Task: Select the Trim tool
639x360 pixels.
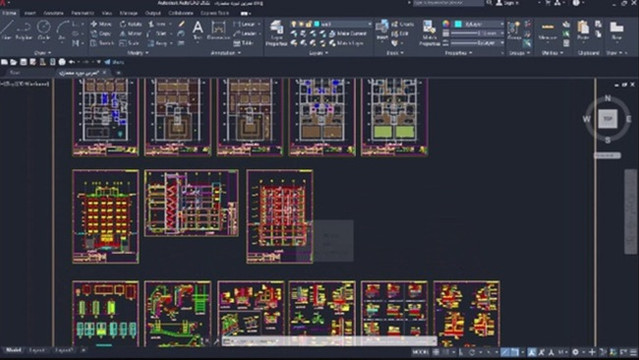Action: coord(157,24)
